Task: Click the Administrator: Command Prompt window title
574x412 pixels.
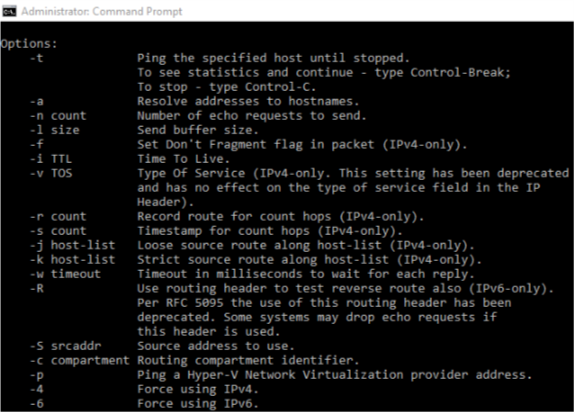Action: pos(101,11)
